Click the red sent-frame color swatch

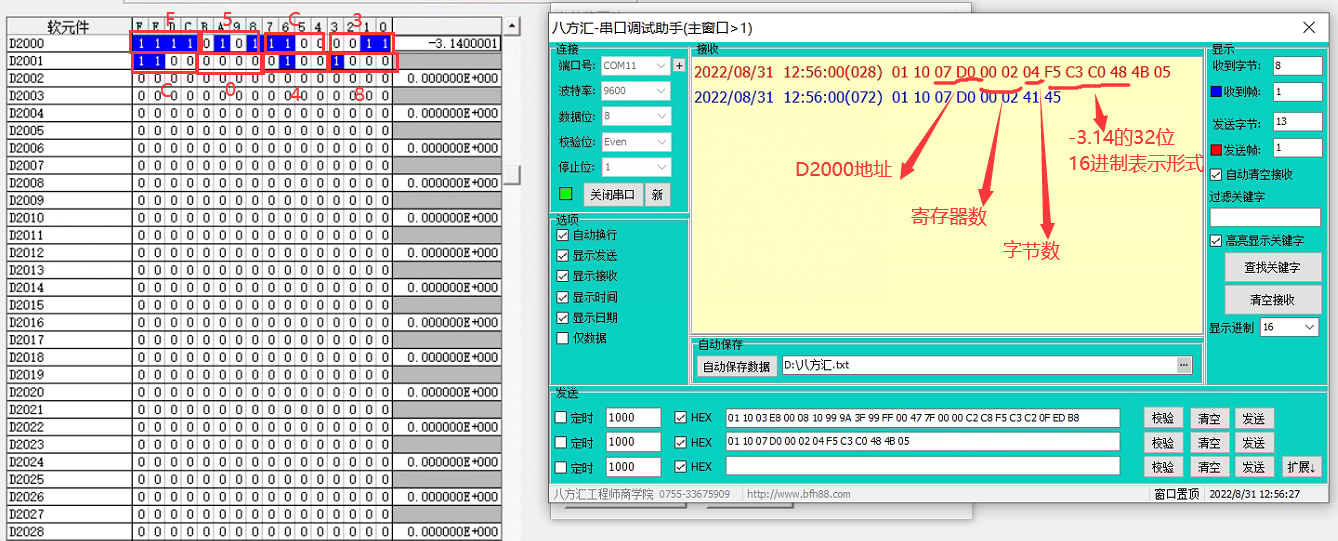tap(1216, 148)
